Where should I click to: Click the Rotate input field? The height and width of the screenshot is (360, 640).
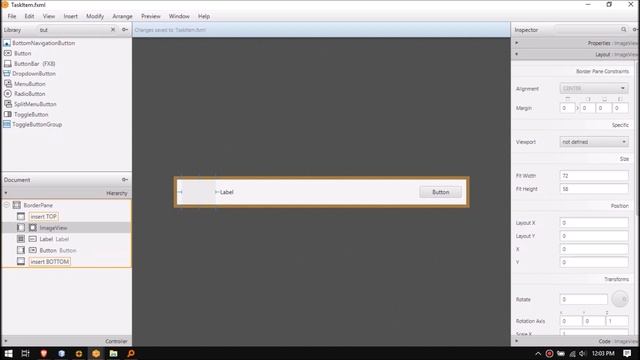(584, 299)
